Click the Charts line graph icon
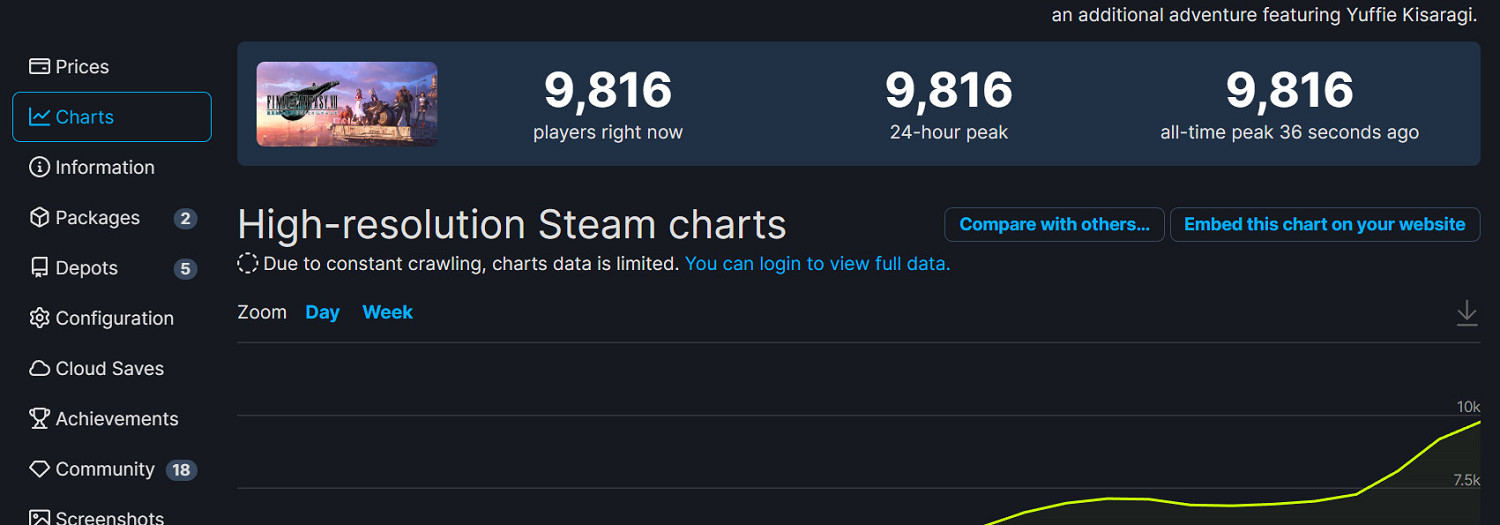This screenshot has width=1500, height=525. coord(40,117)
